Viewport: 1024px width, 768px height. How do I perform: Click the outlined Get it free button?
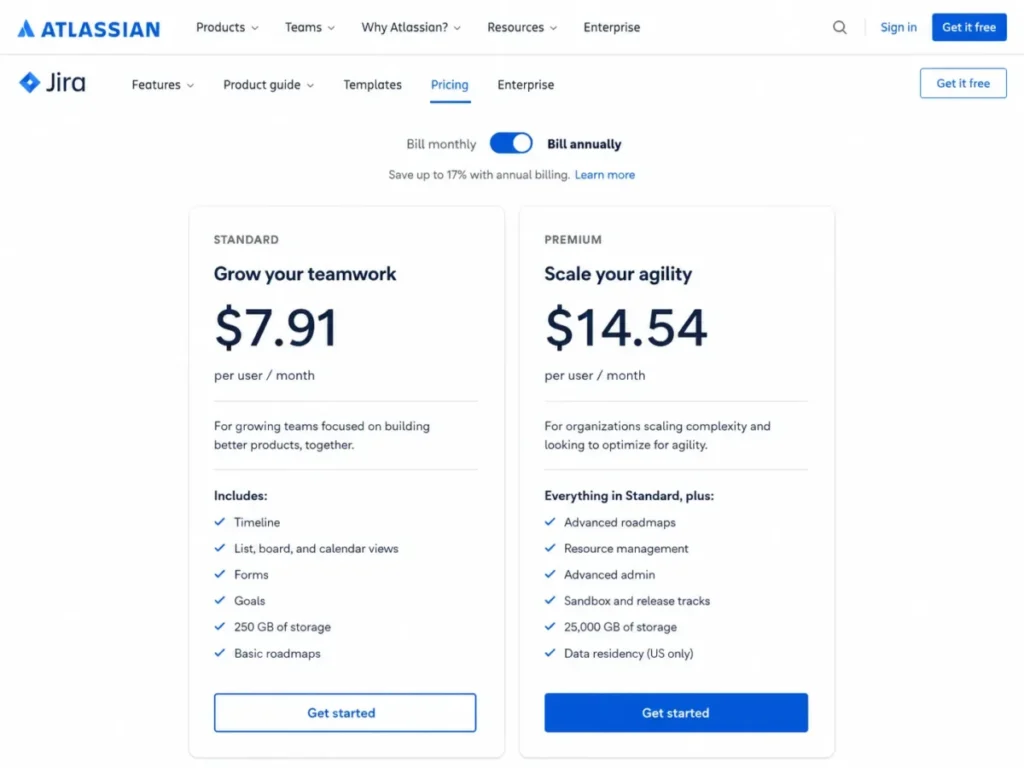963,83
